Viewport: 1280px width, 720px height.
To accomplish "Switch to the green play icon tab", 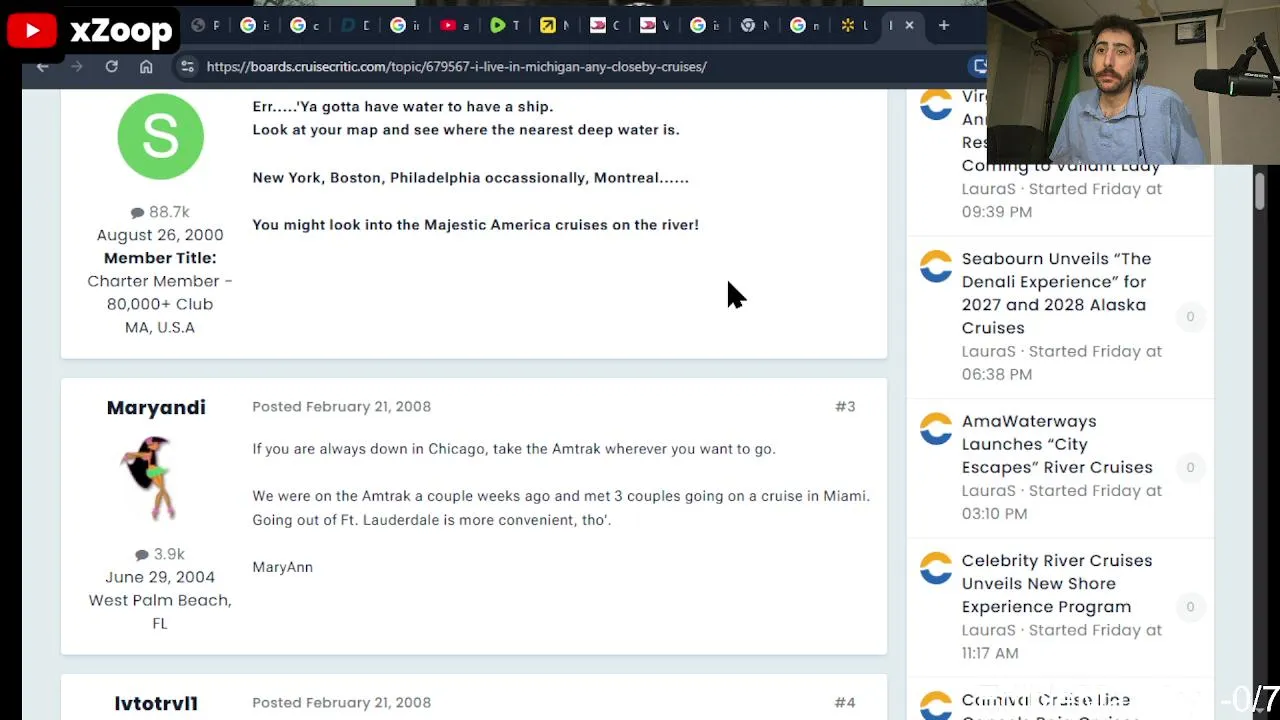I will tap(504, 25).
